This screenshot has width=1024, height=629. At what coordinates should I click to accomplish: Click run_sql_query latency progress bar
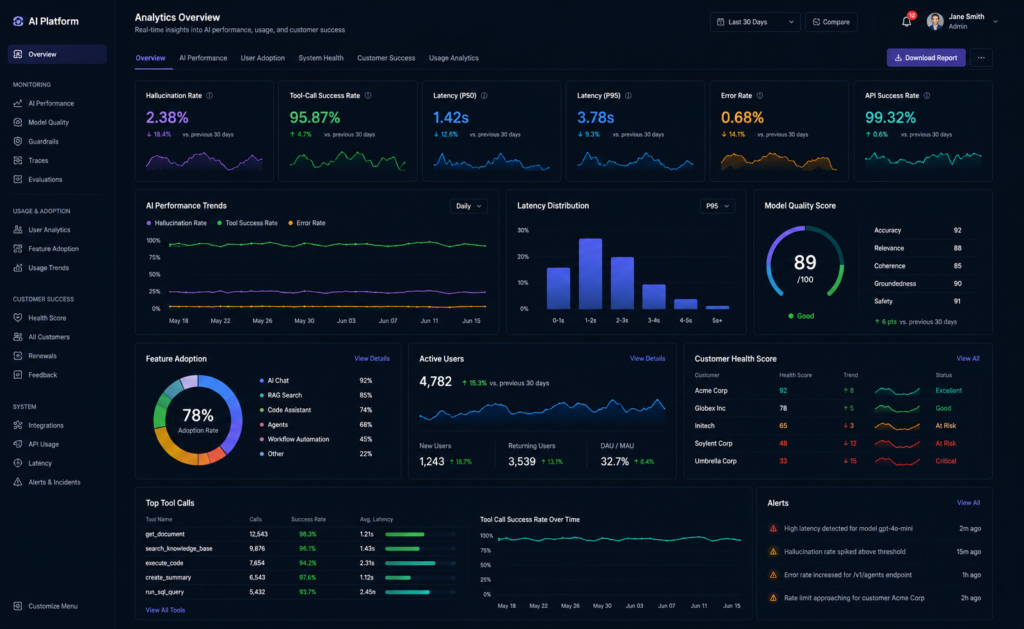point(420,592)
